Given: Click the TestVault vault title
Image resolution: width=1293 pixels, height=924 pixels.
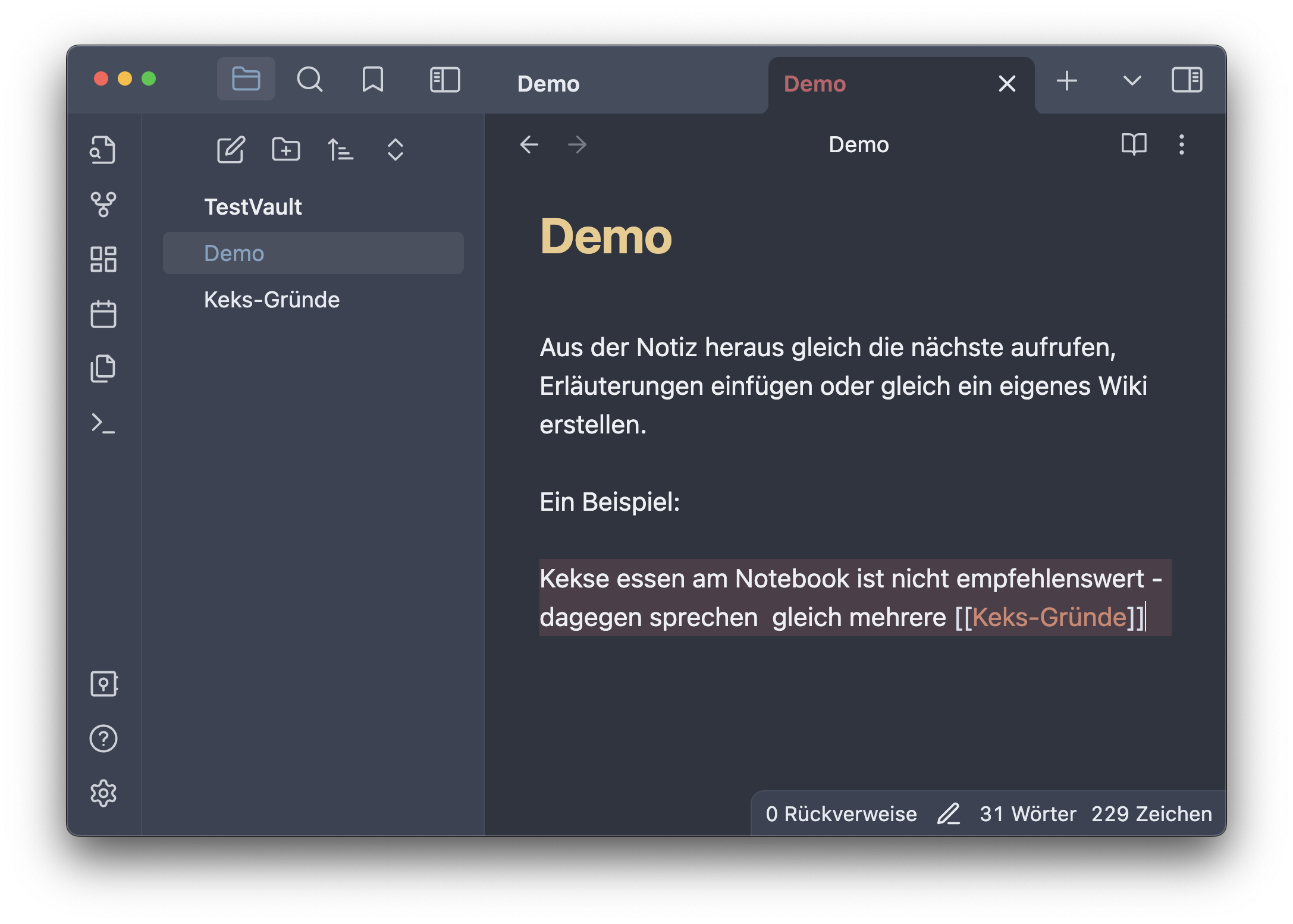Looking at the screenshot, I should point(253,207).
